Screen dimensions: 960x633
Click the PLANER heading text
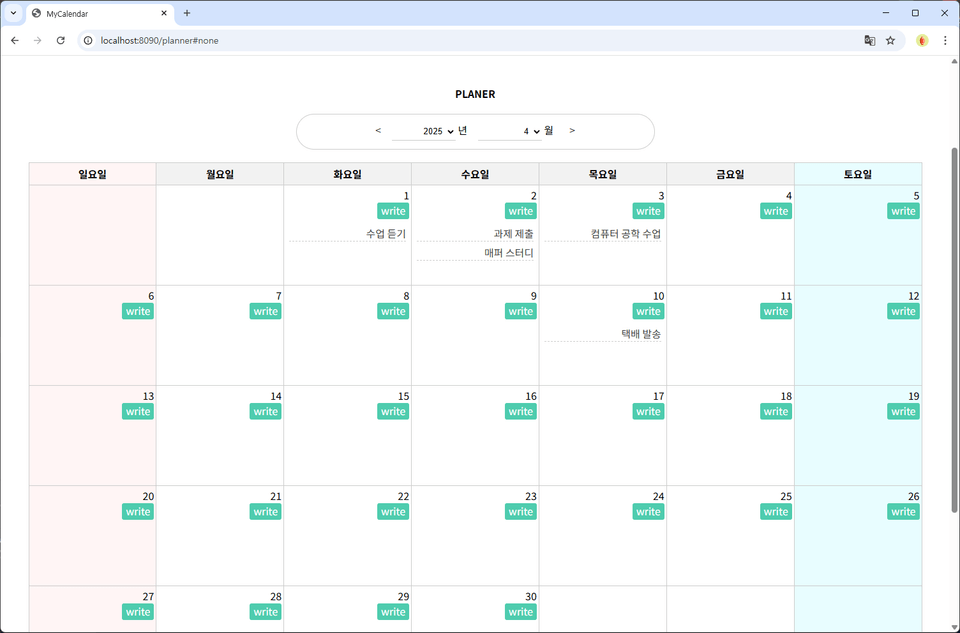(475, 94)
